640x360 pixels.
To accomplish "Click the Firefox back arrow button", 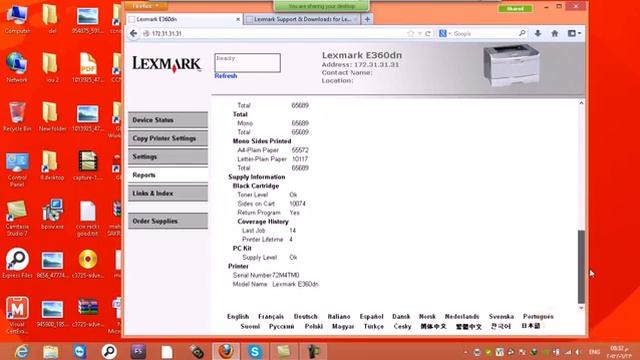I will 133,33.
